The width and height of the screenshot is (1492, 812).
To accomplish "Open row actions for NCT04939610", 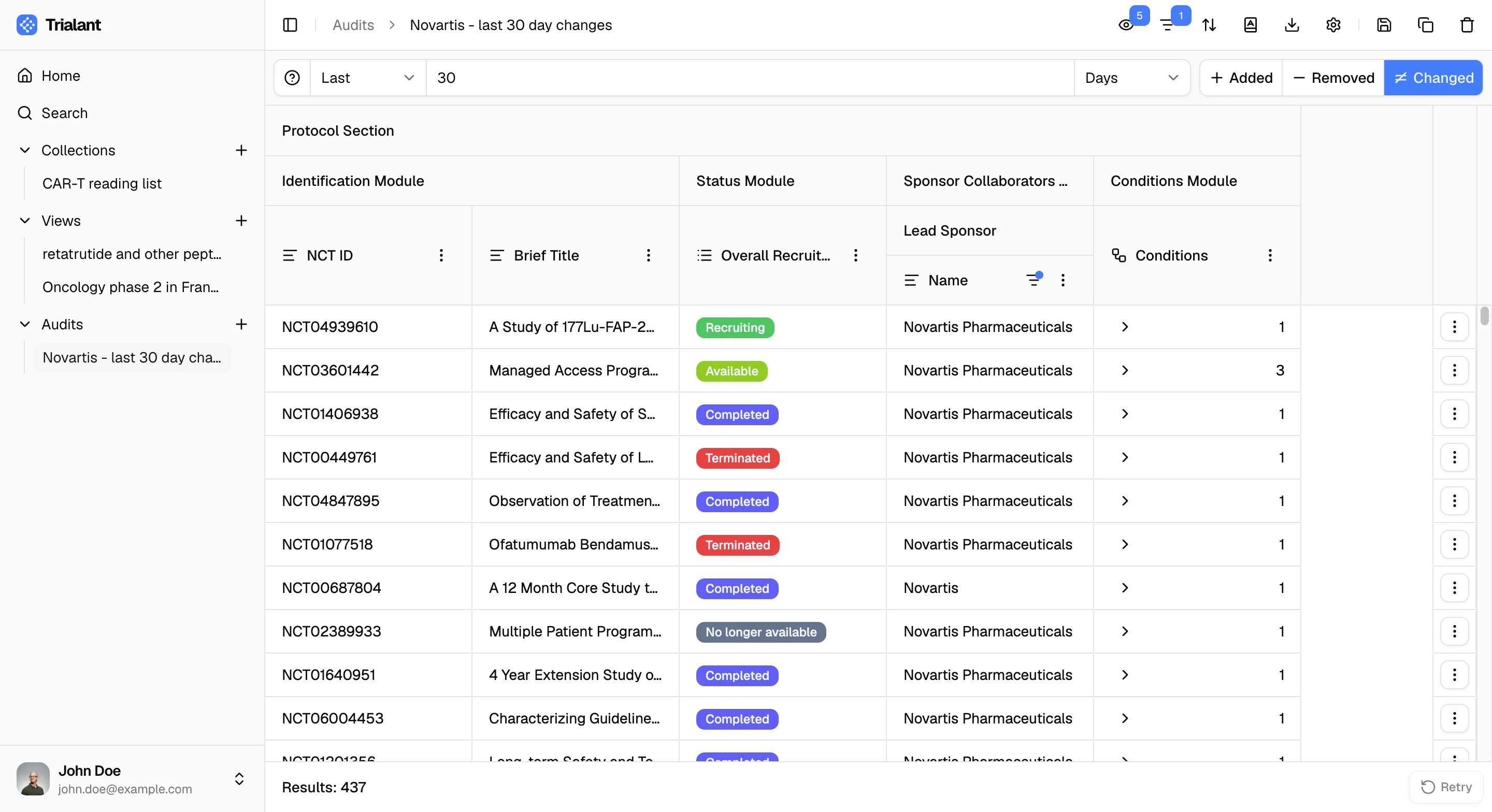I will (x=1454, y=327).
